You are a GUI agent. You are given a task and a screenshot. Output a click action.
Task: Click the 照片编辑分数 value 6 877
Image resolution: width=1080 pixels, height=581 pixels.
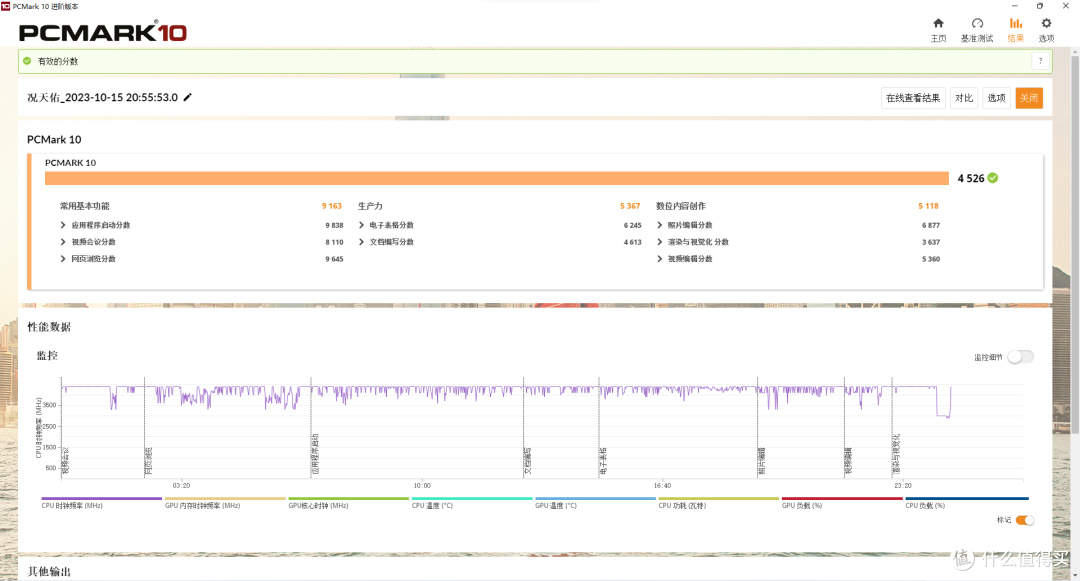tap(931, 225)
